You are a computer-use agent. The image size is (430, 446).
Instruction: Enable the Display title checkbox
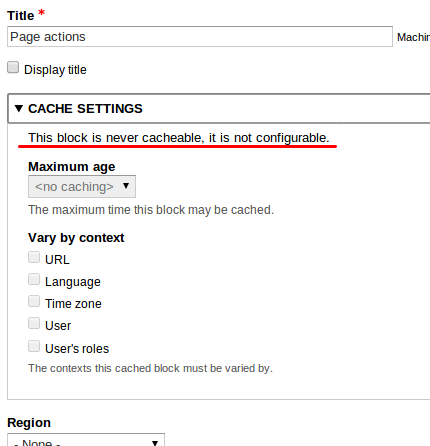point(13,67)
